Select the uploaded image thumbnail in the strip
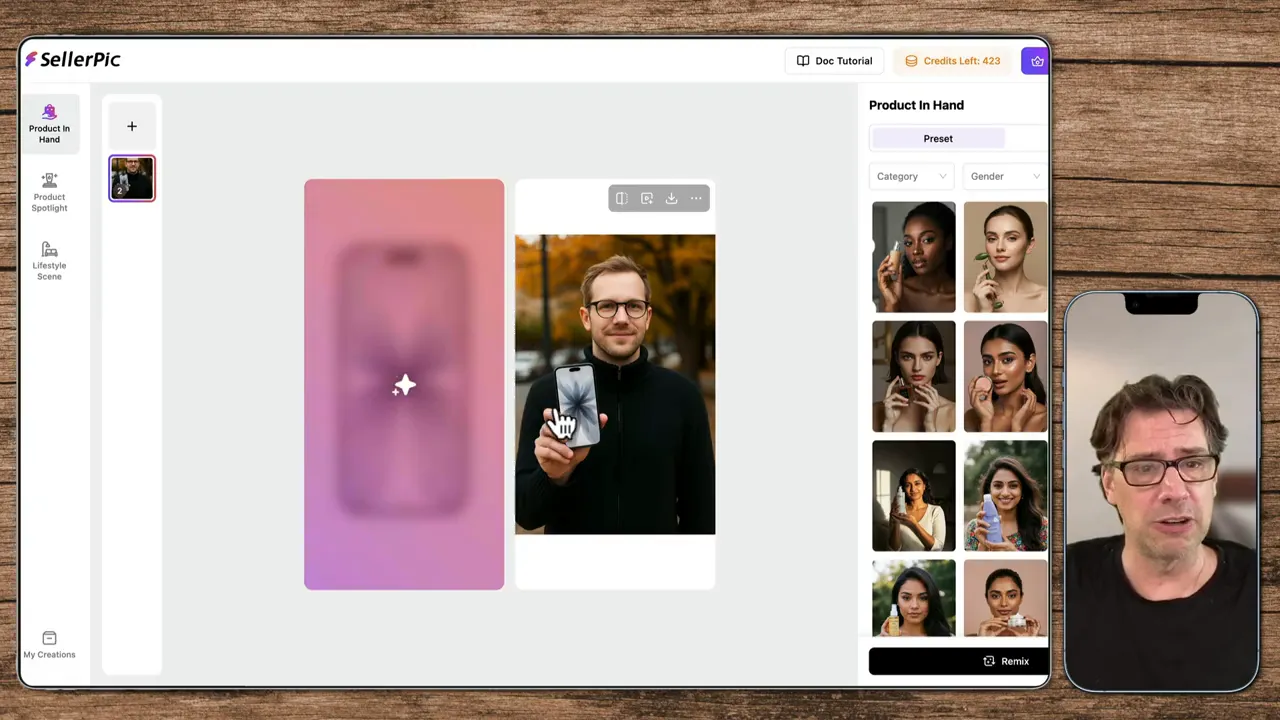1280x720 pixels. coord(131,177)
